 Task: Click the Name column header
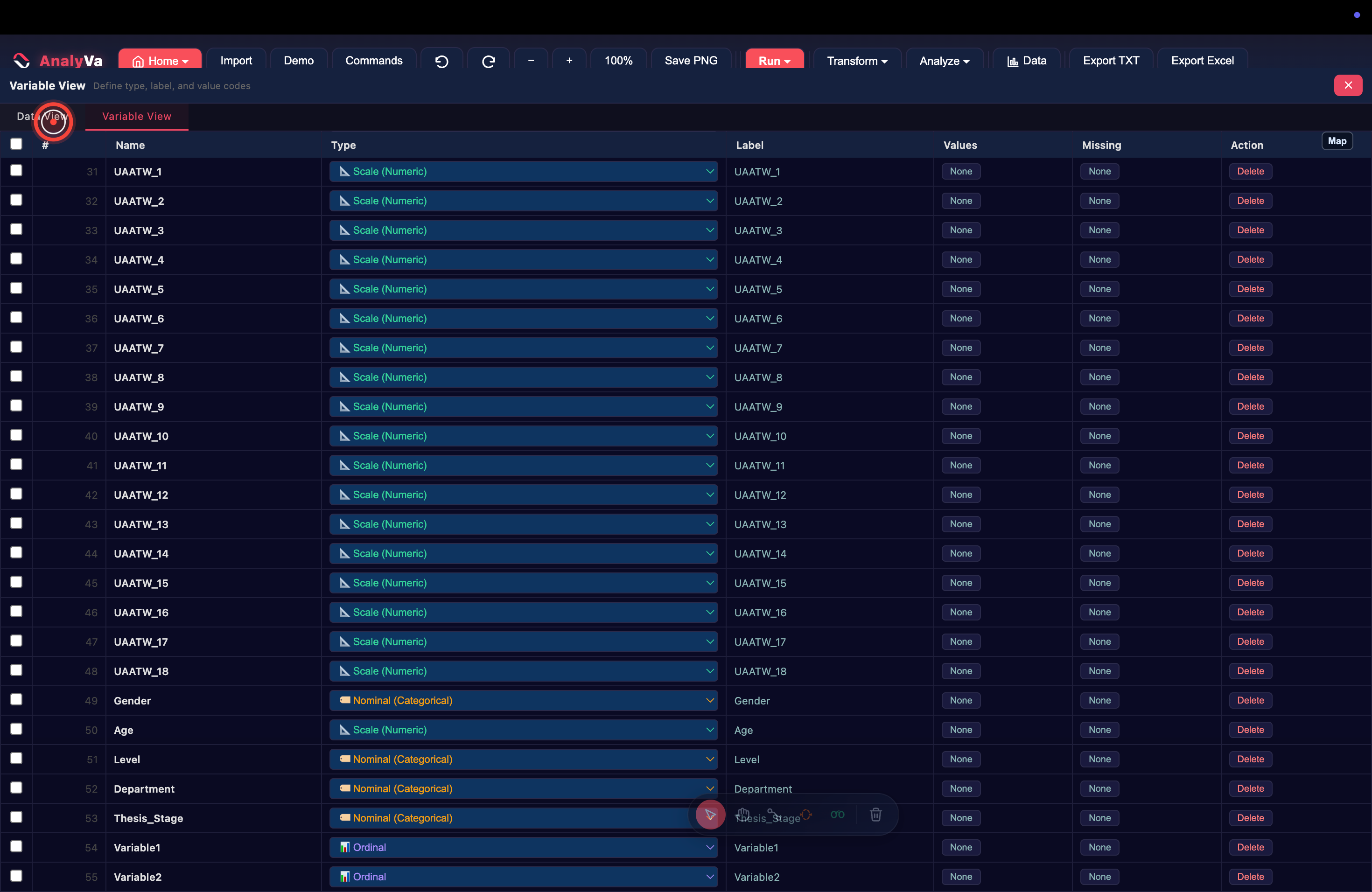[130, 145]
